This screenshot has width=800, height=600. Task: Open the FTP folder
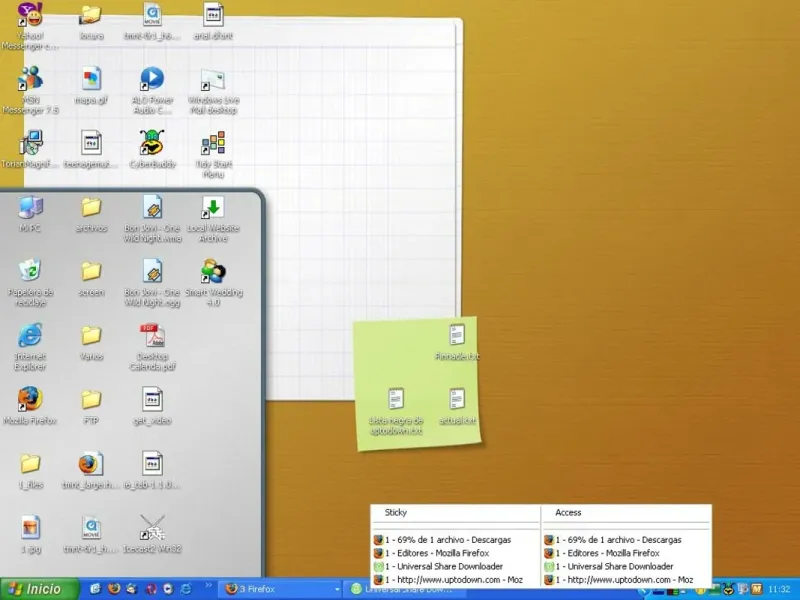tap(91, 399)
